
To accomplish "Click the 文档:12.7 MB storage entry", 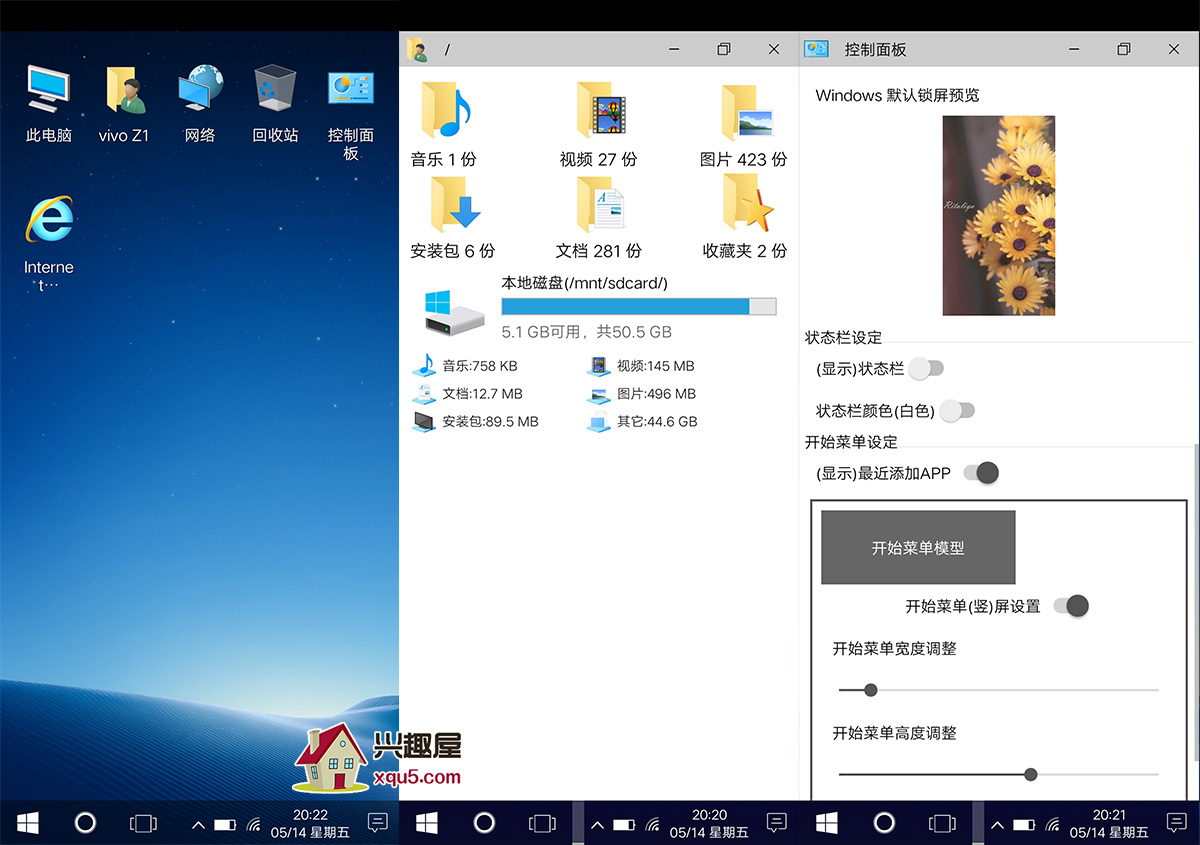I will pos(468,394).
